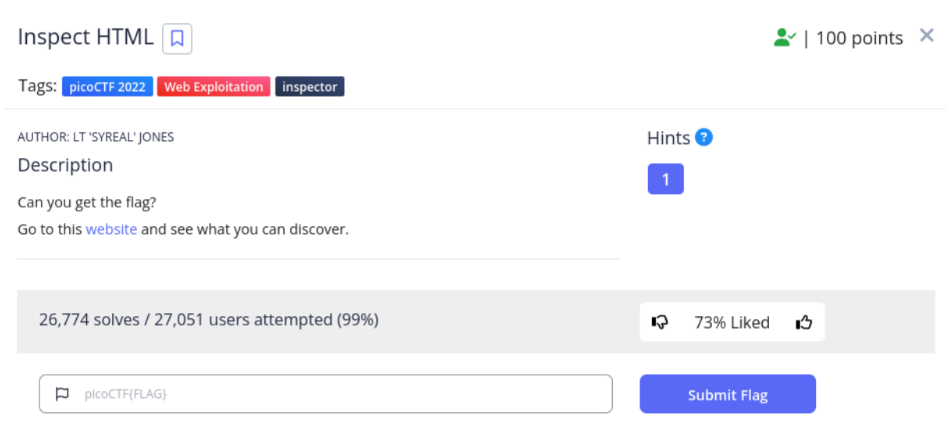
Task: Click the Hints question mark icon
Action: tap(704, 137)
